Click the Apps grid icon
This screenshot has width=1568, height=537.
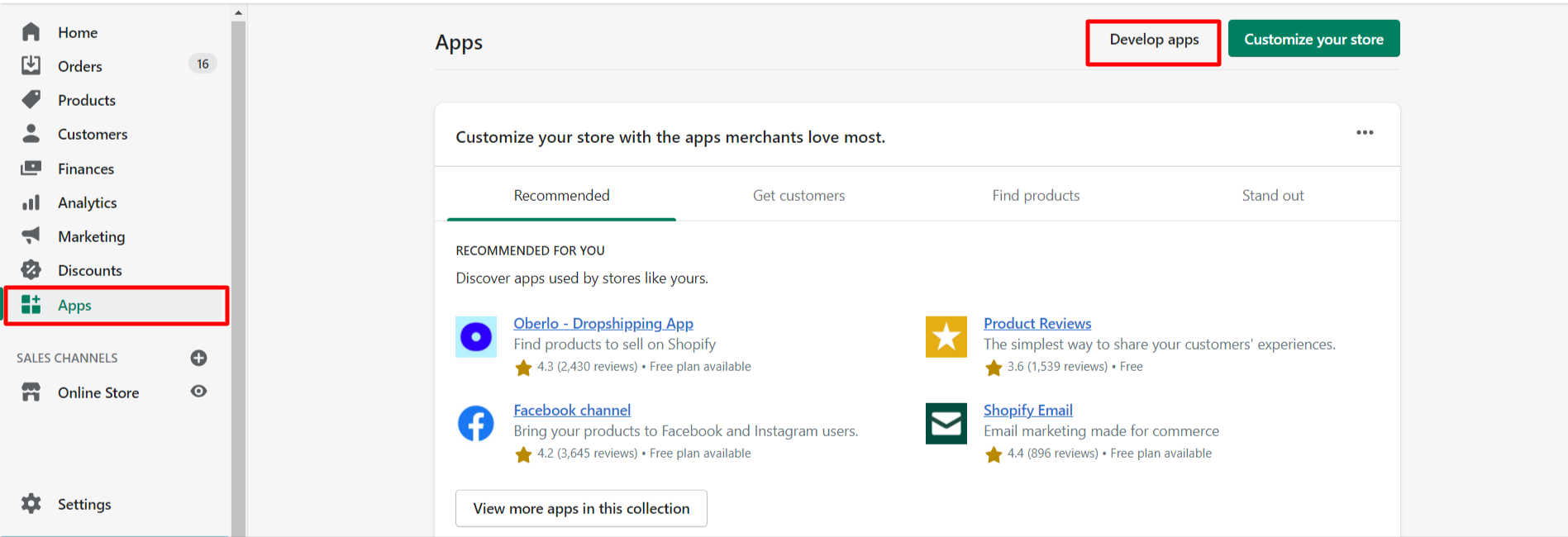(x=31, y=304)
